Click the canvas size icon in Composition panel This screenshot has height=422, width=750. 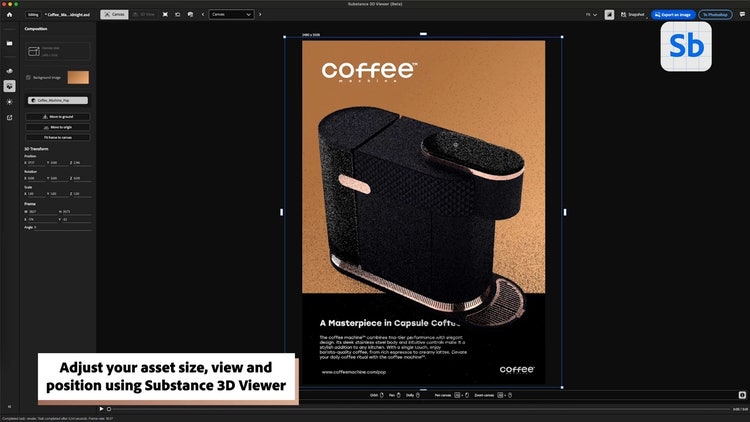33,51
